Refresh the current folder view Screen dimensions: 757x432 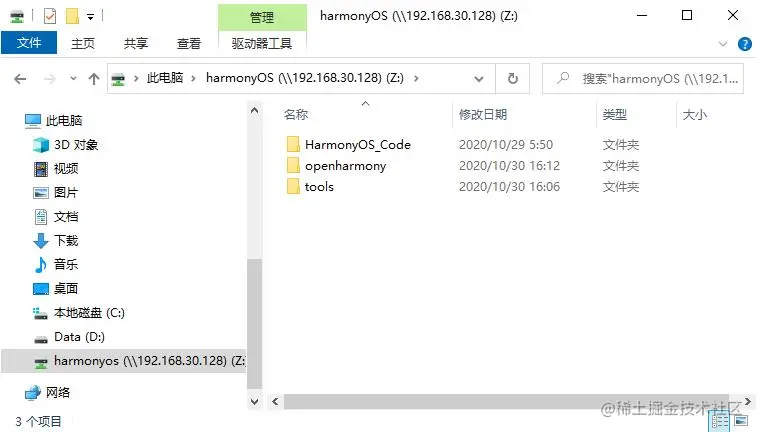(x=513, y=78)
